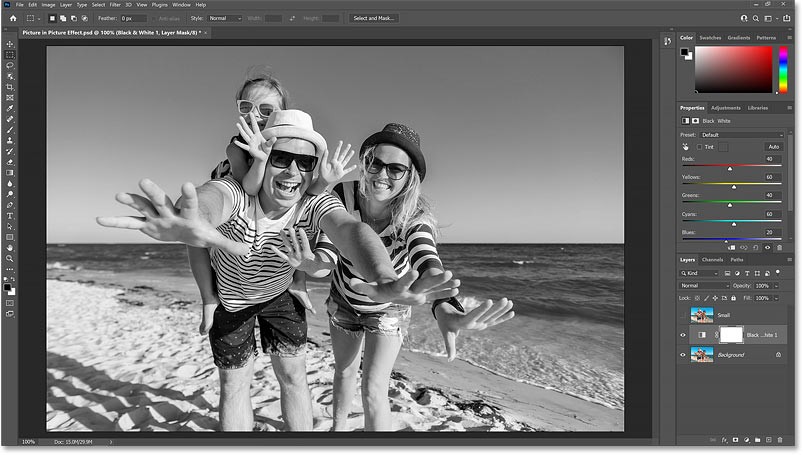This screenshot has width=803, height=455.
Task: Select the Eyedropper tool
Action: point(10,108)
